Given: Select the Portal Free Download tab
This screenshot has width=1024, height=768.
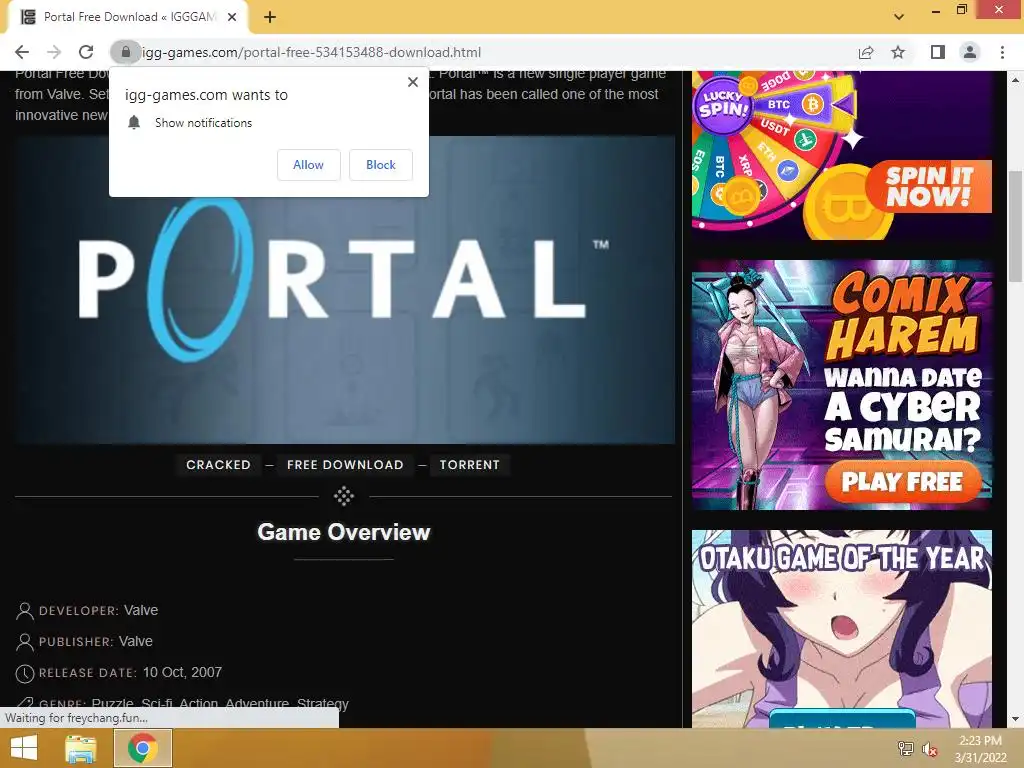Looking at the screenshot, I should tap(127, 17).
